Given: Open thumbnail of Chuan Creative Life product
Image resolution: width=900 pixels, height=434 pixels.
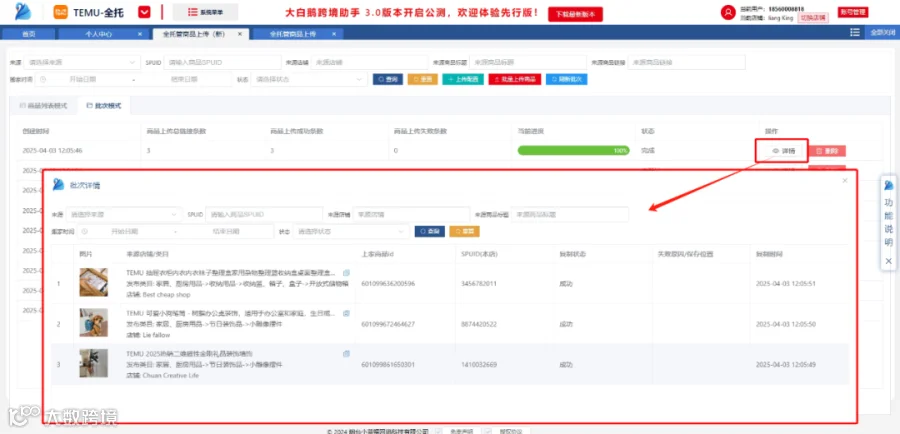Looking at the screenshot, I should coord(94,363).
